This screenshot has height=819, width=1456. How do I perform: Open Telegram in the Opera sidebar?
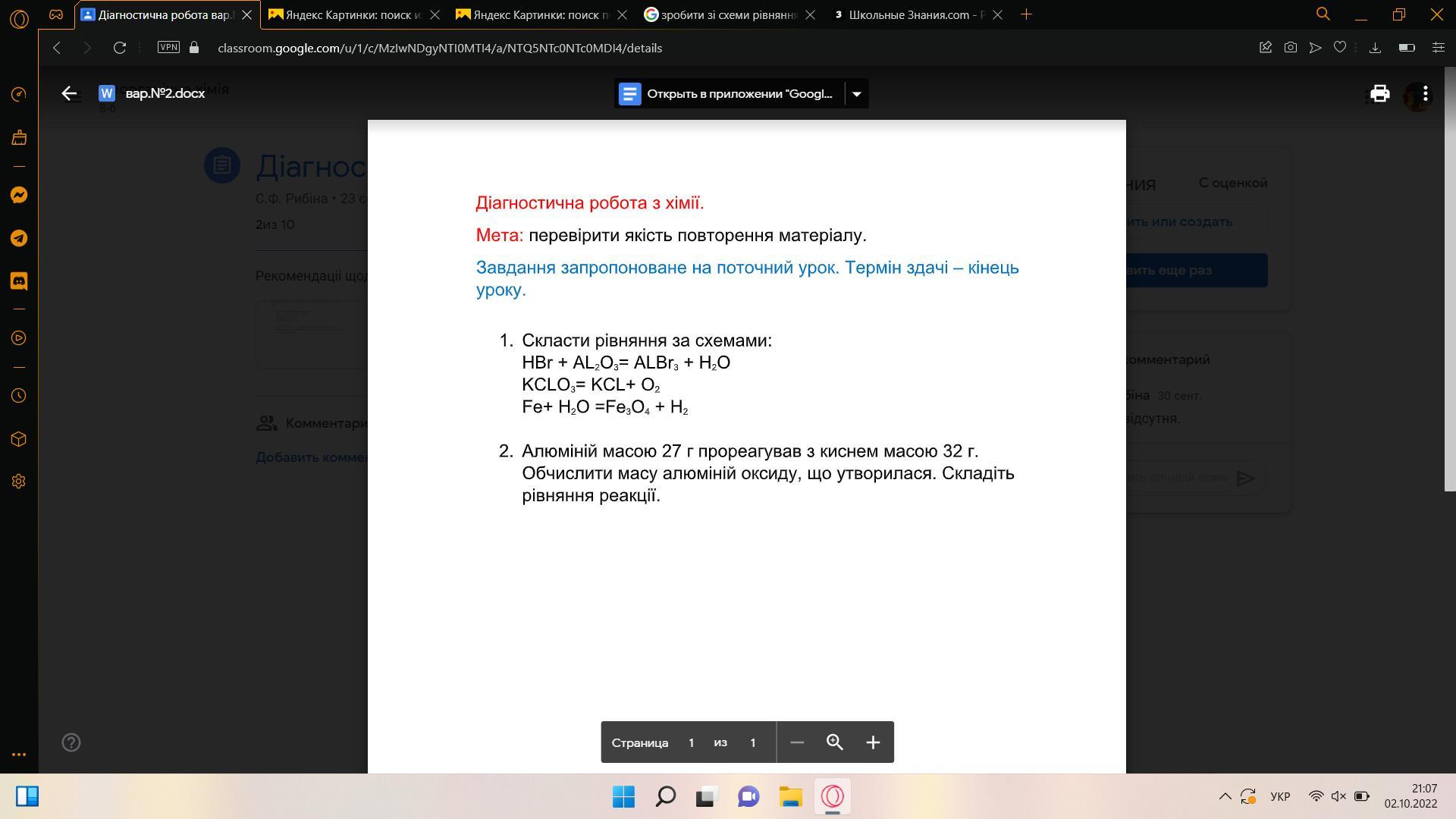(19, 238)
